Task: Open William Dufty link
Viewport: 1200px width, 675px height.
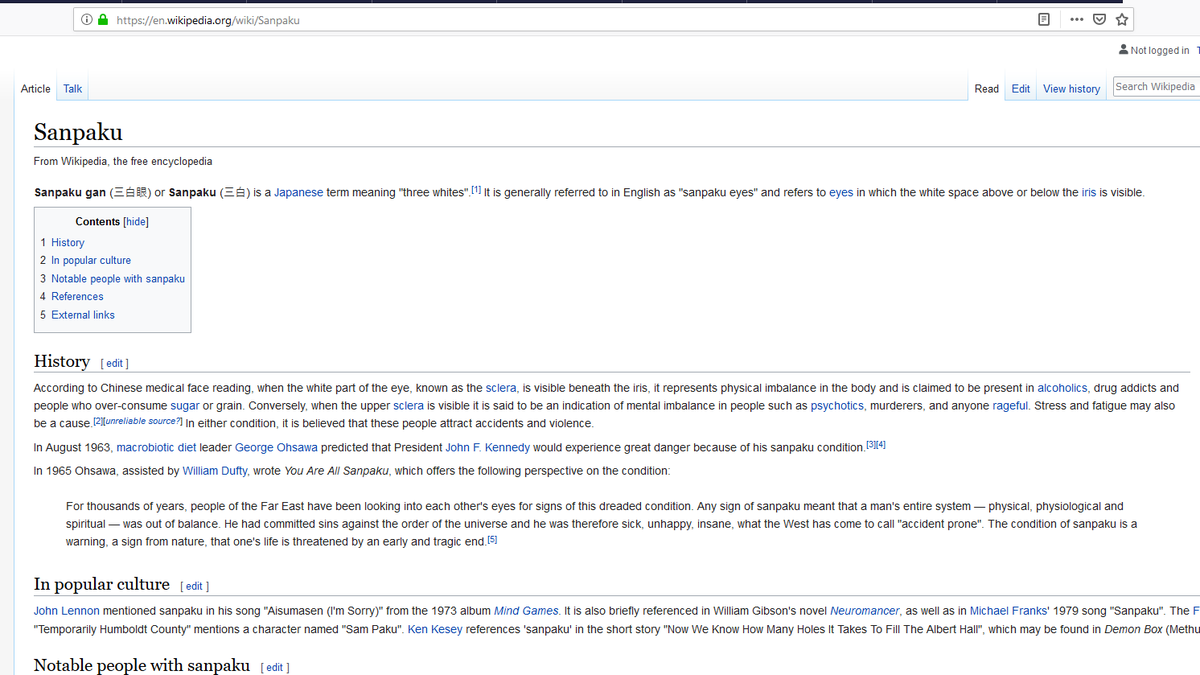Action: pyautogui.click(x=214, y=471)
